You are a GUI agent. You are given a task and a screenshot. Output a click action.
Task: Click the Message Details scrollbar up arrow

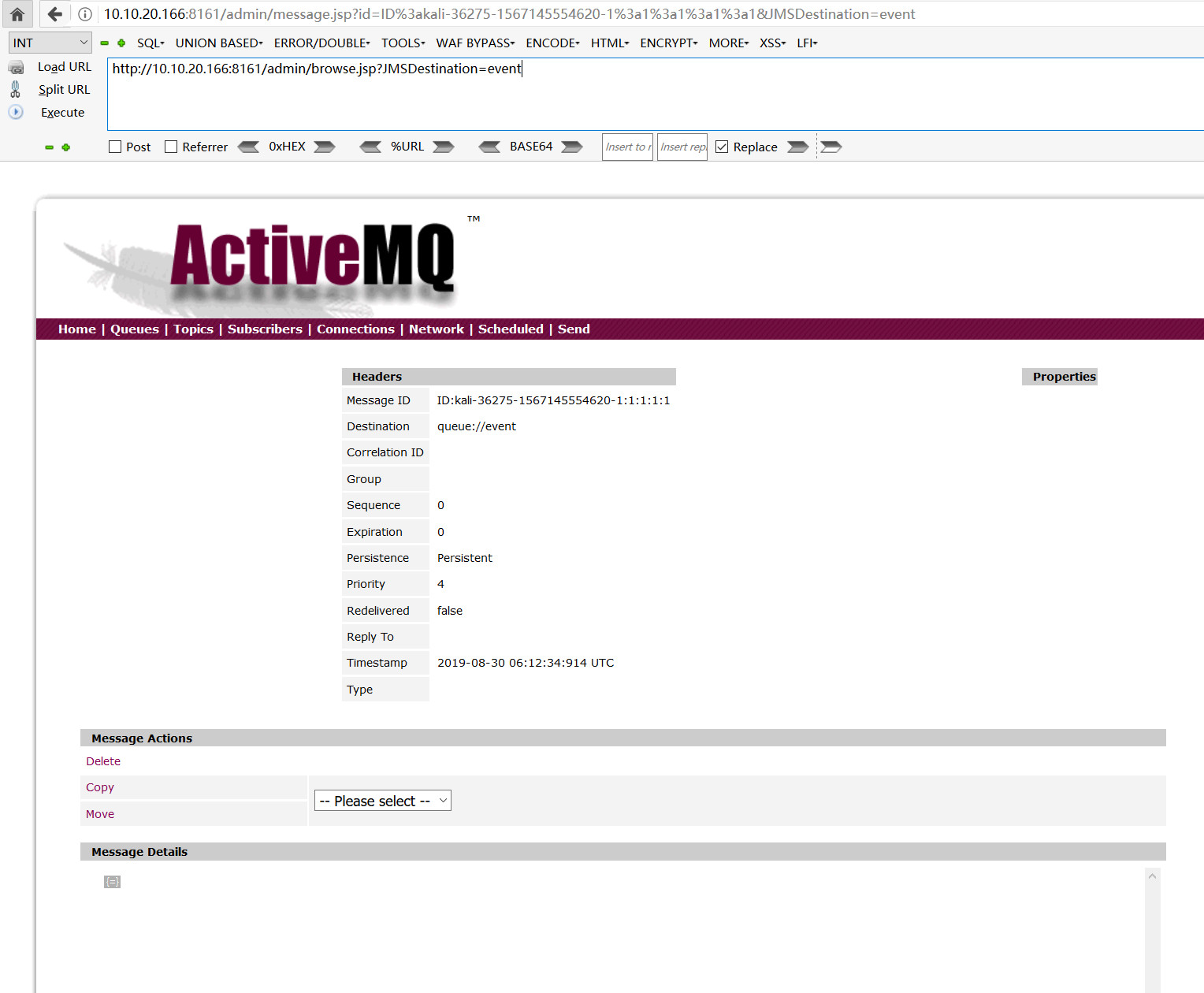pos(1152,876)
